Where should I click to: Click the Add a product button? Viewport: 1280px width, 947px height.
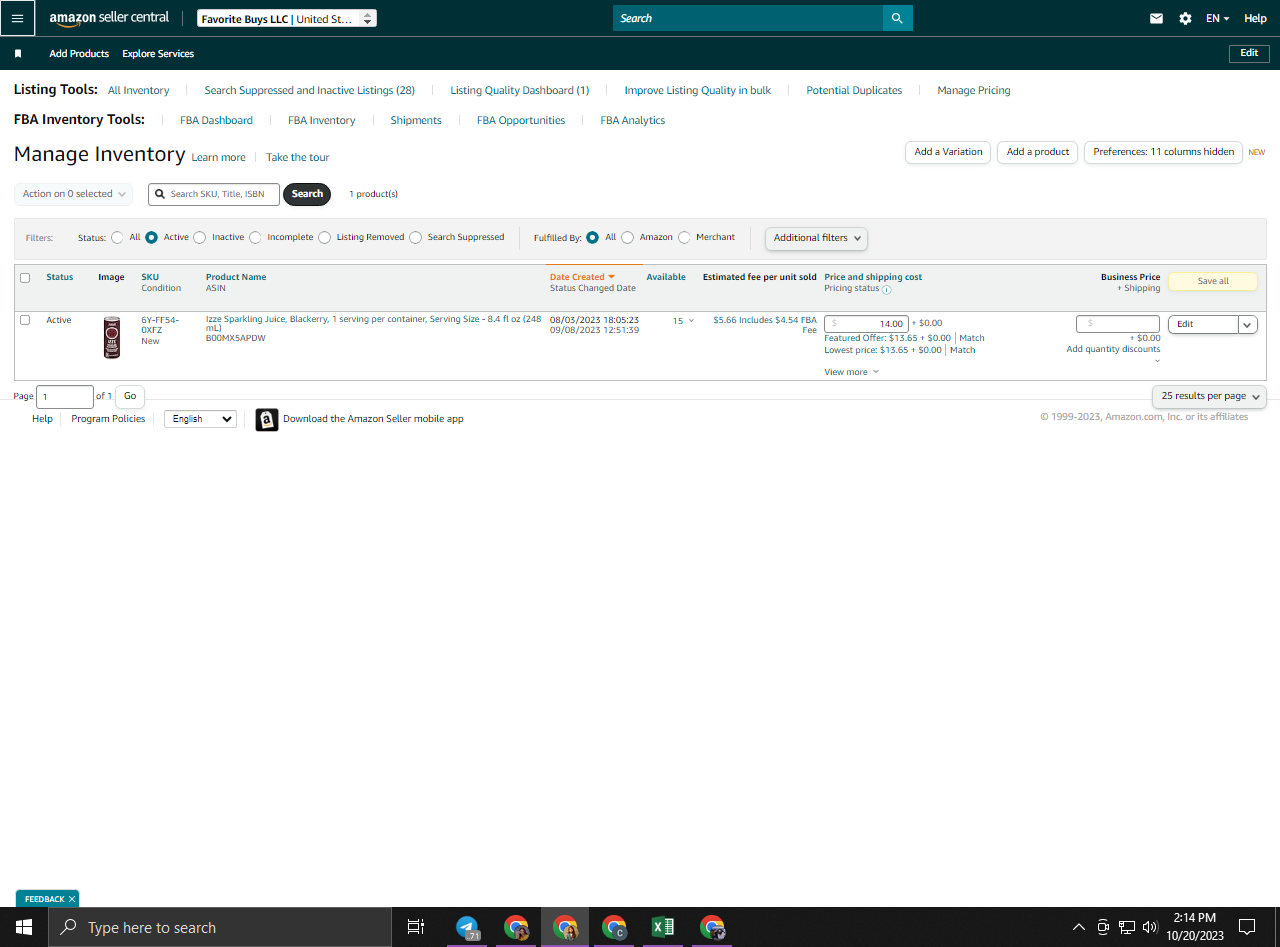click(1038, 152)
